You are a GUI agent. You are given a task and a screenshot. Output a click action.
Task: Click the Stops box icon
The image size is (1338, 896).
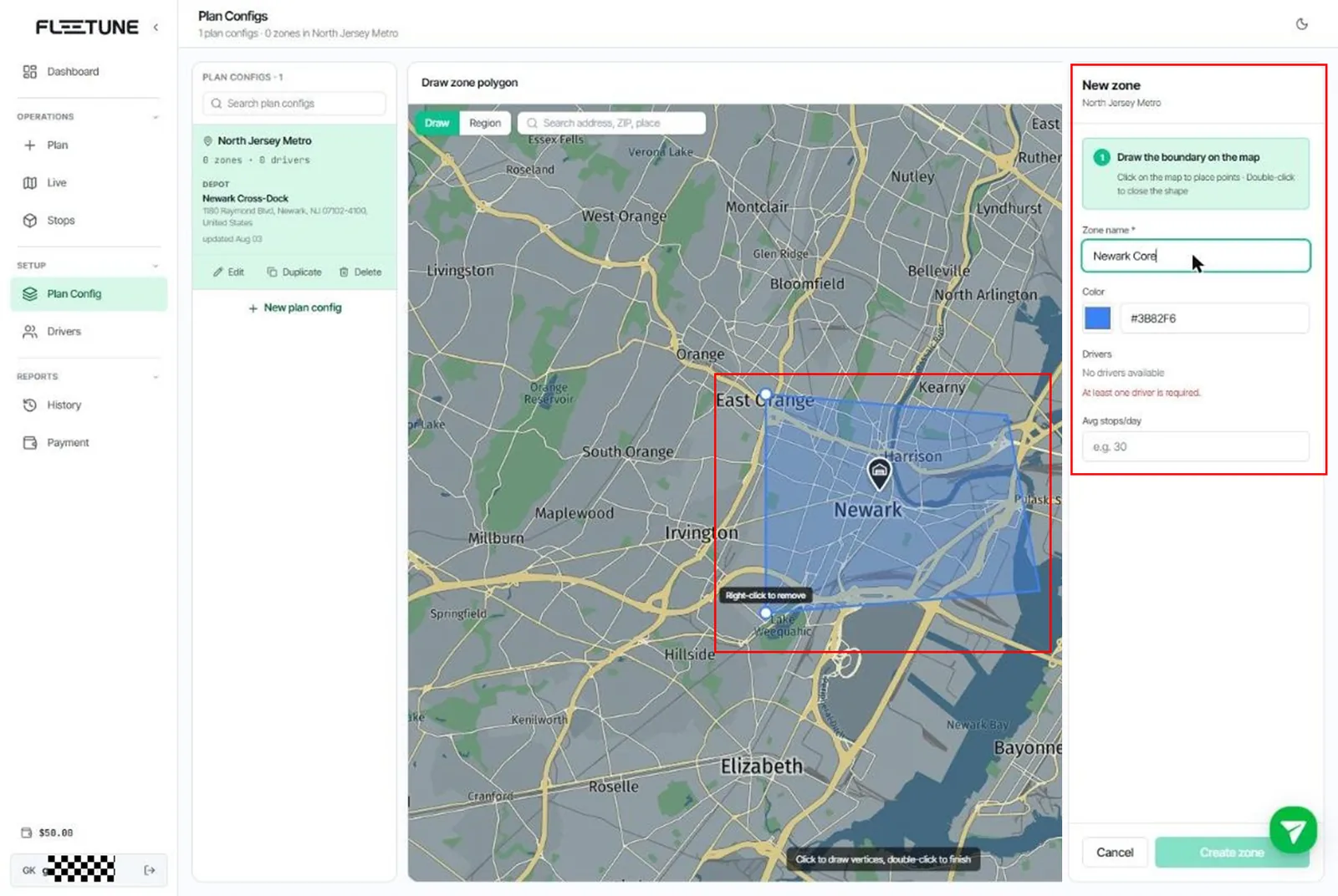click(30, 221)
